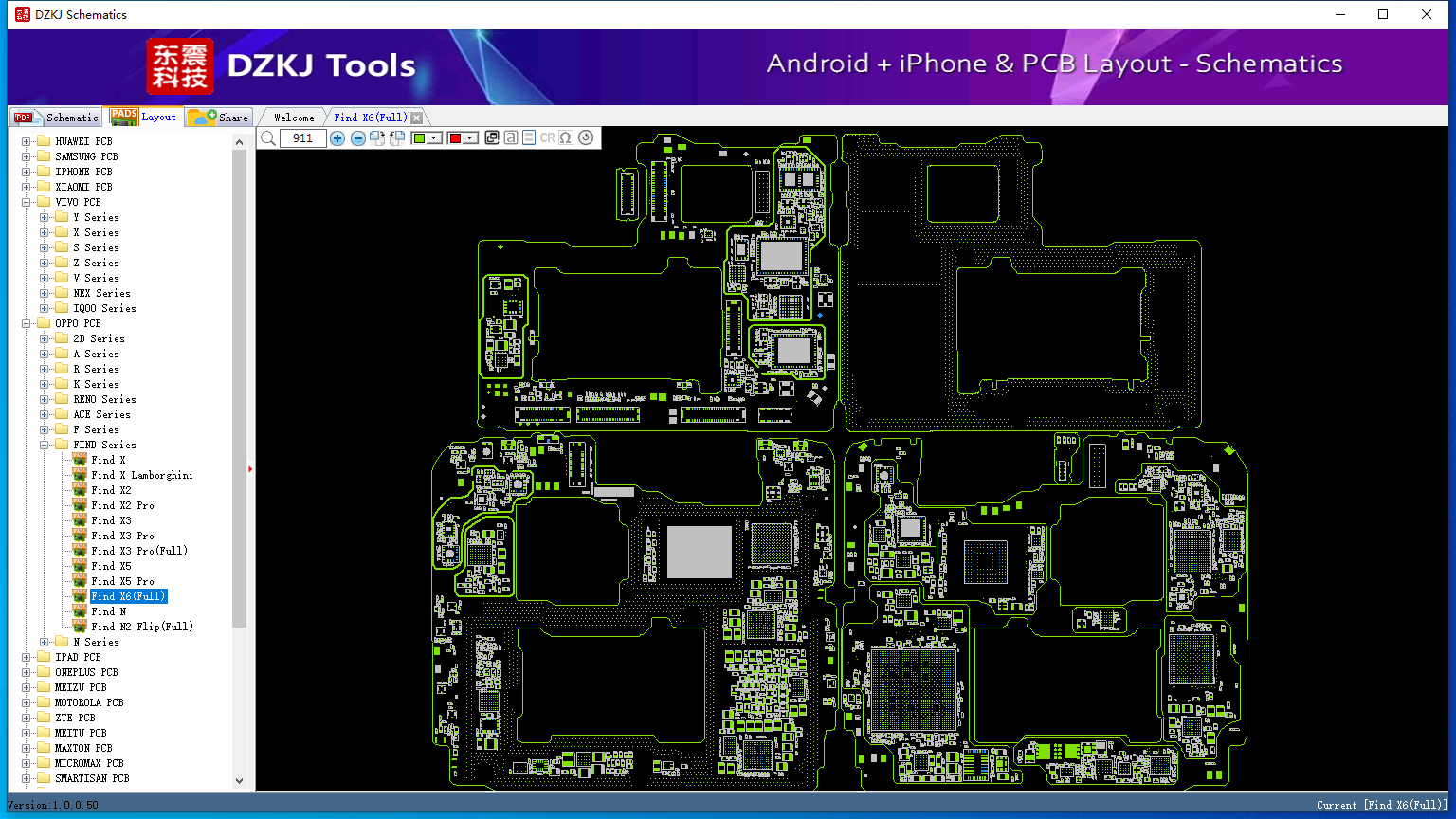Zoom in with the blue plus button

tap(337, 138)
